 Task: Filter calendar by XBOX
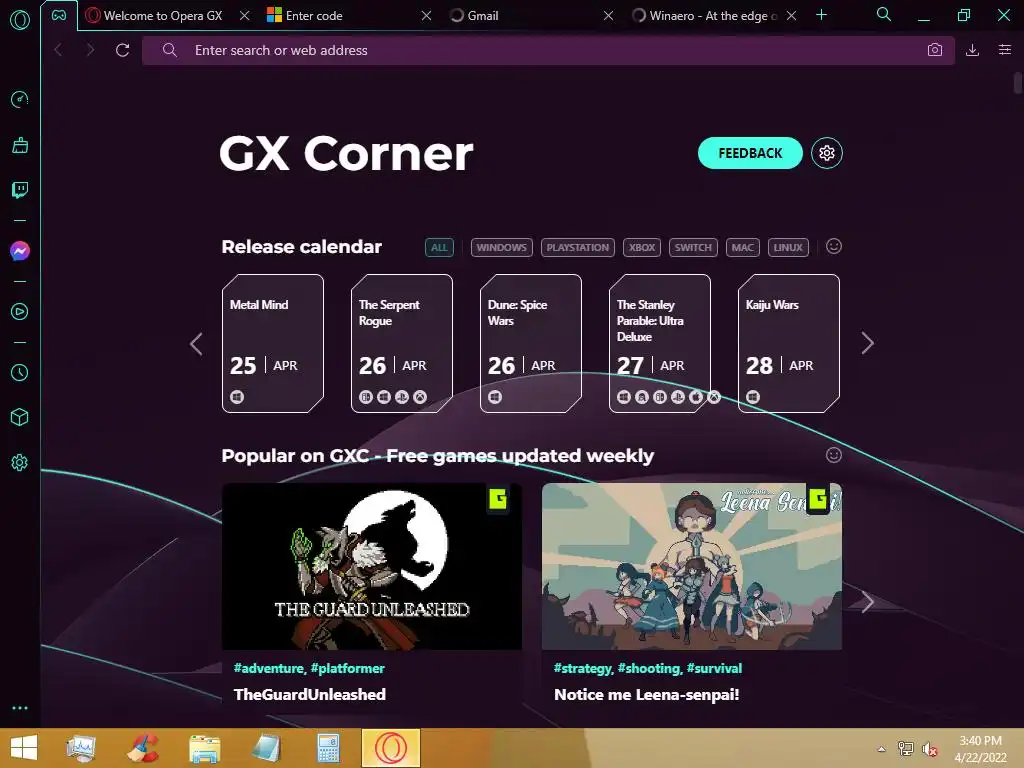click(x=642, y=248)
